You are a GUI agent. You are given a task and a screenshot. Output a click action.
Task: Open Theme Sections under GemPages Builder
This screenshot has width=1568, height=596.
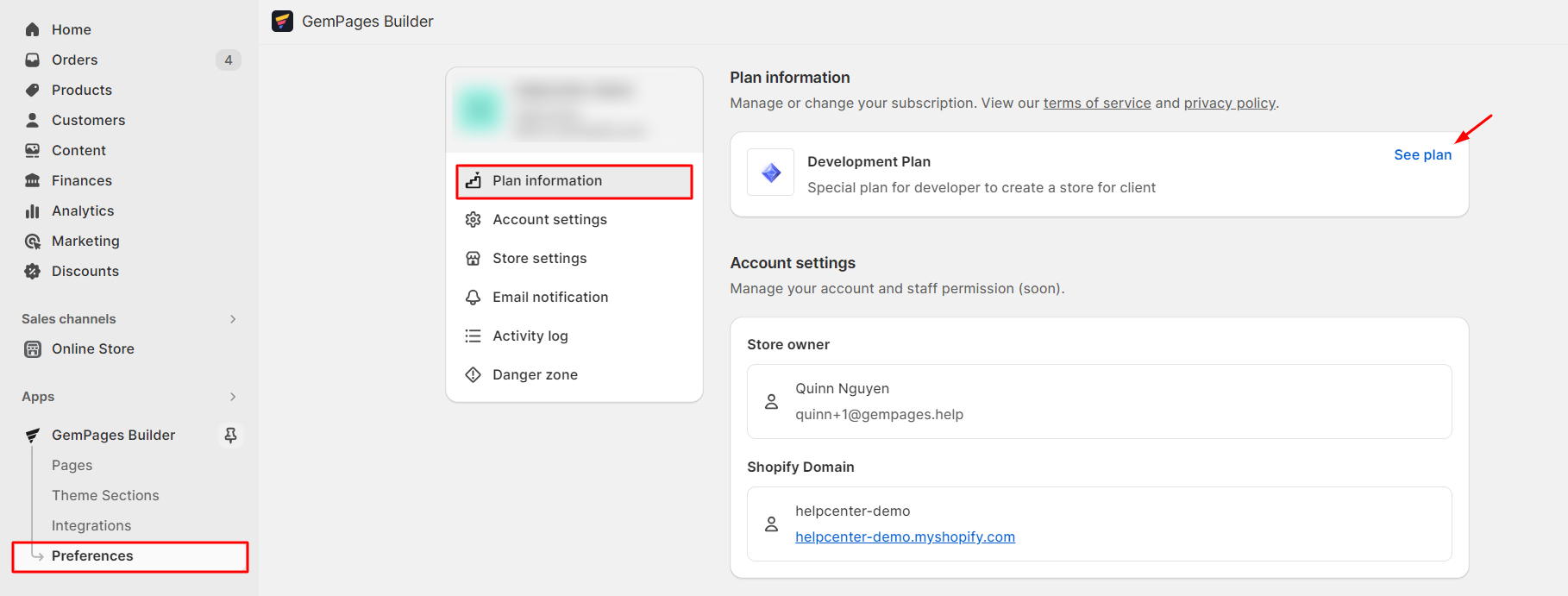[105, 496]
